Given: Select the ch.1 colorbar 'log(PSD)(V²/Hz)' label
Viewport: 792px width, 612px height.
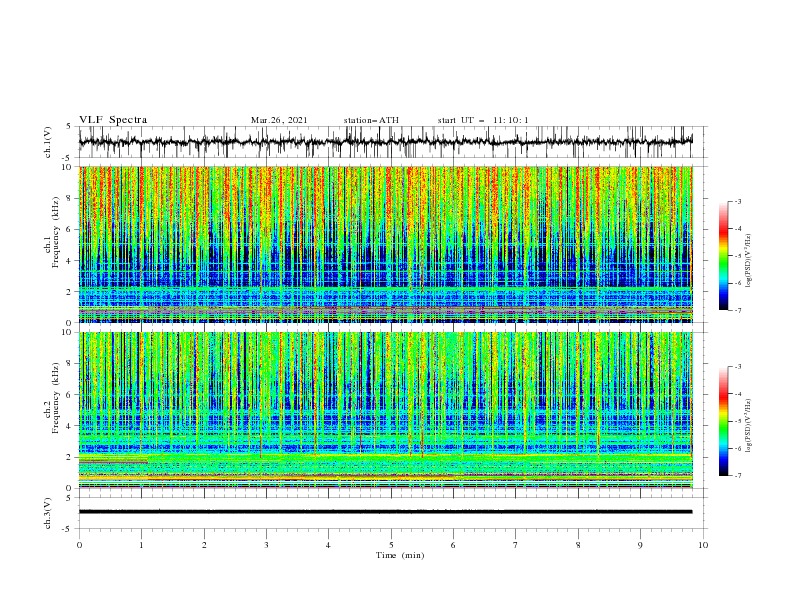Looking at the screenshot, I should [x=748, y=261].
